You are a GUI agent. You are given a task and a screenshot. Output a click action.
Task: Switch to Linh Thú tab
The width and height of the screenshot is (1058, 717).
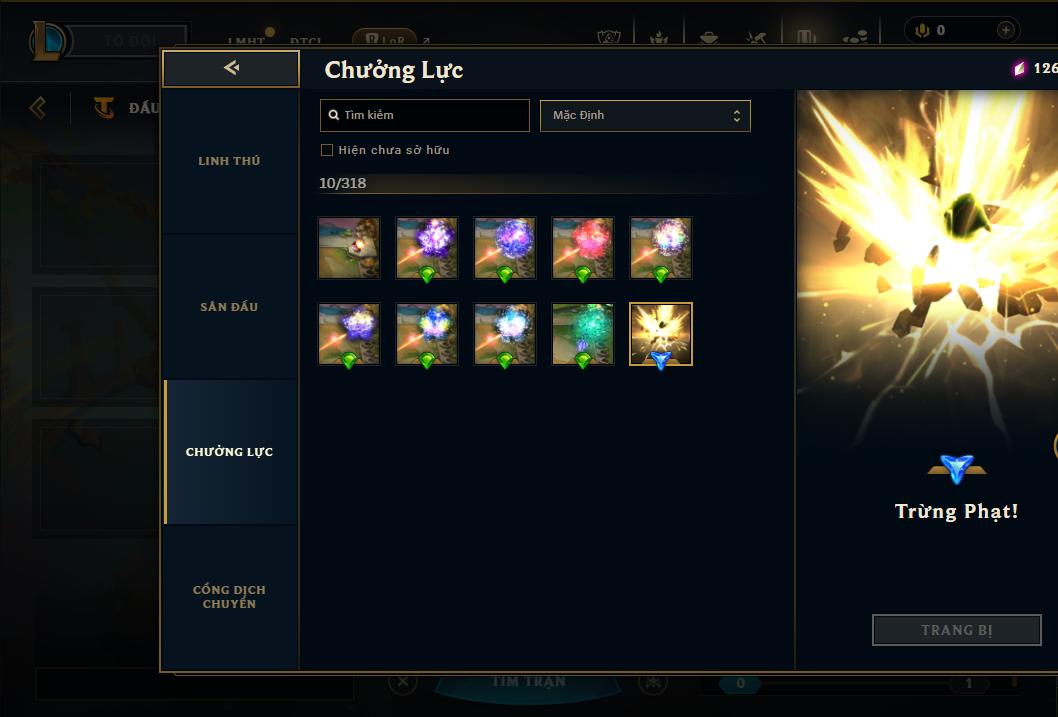click(x=229, y=161)
